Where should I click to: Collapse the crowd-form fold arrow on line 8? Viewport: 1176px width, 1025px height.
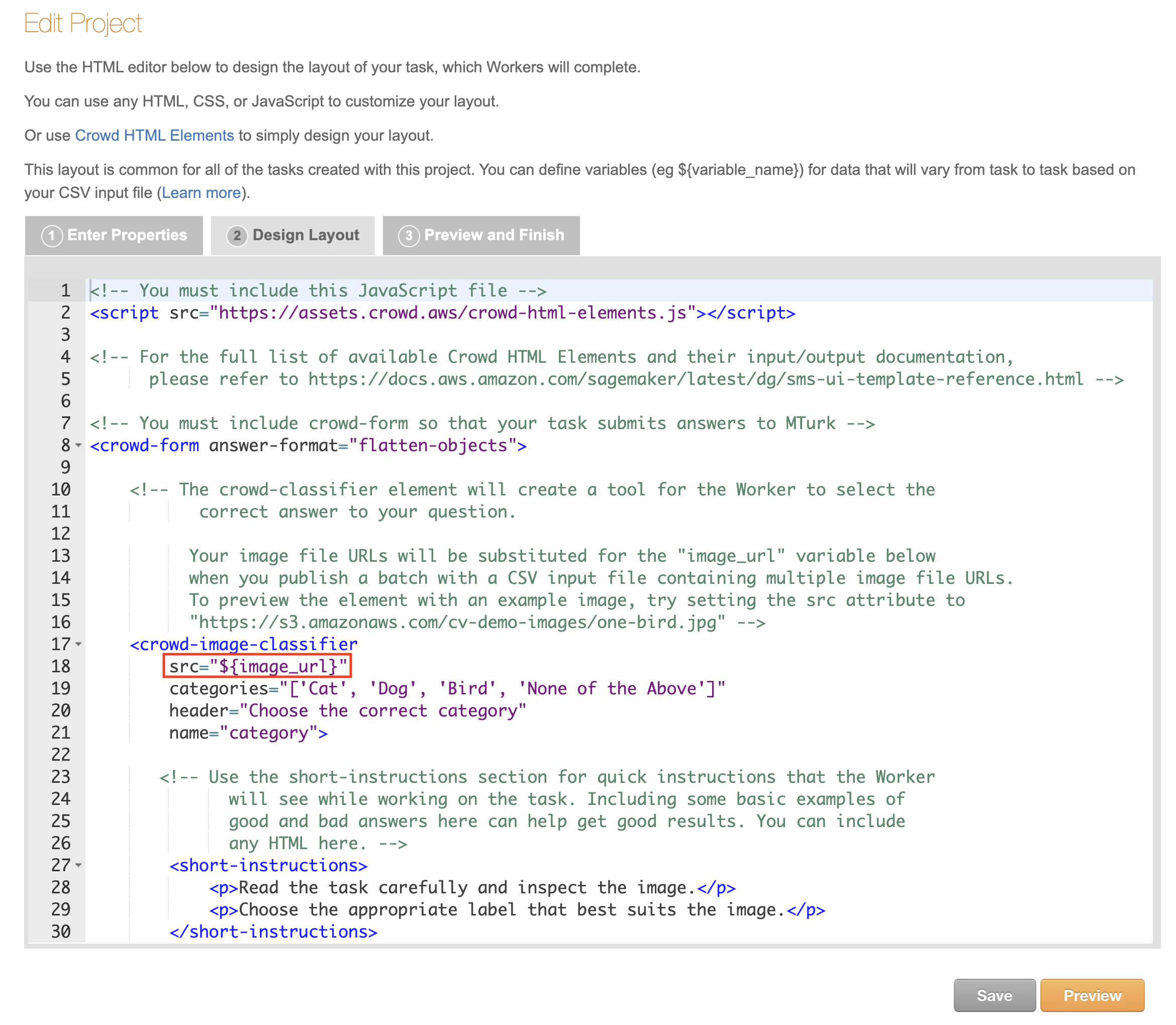79,445
